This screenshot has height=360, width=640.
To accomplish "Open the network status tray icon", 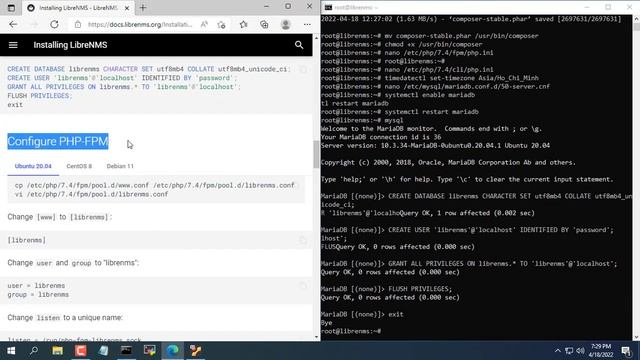I will [569, 351].
